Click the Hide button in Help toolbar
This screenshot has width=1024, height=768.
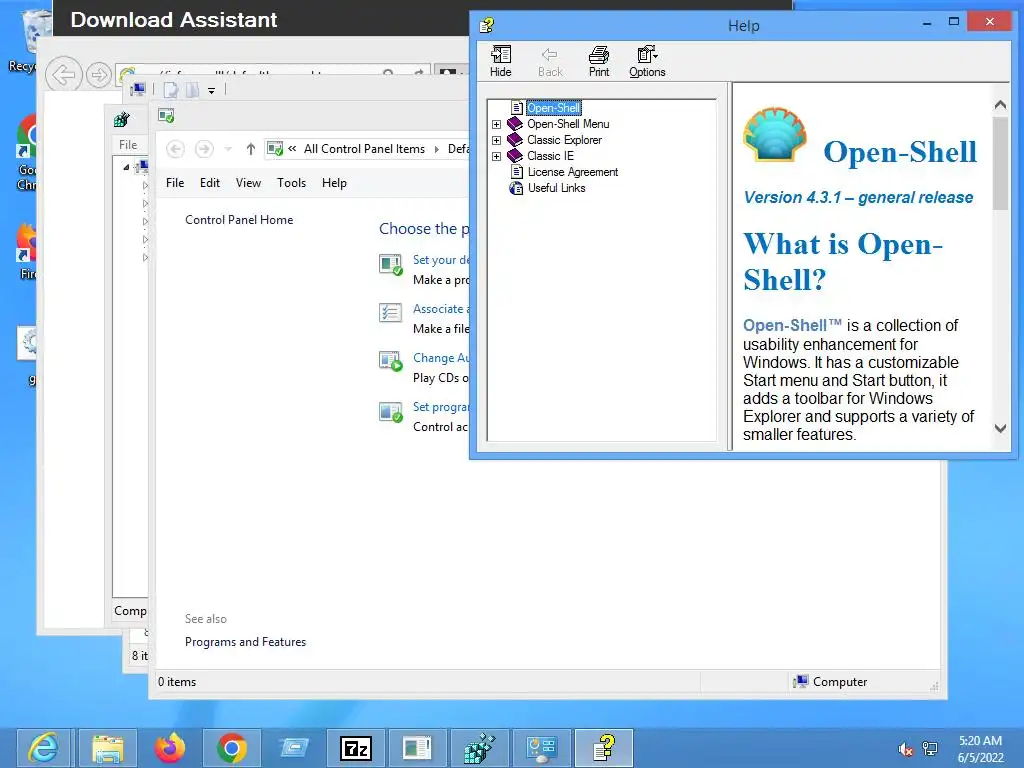click(x=501, y=61)
